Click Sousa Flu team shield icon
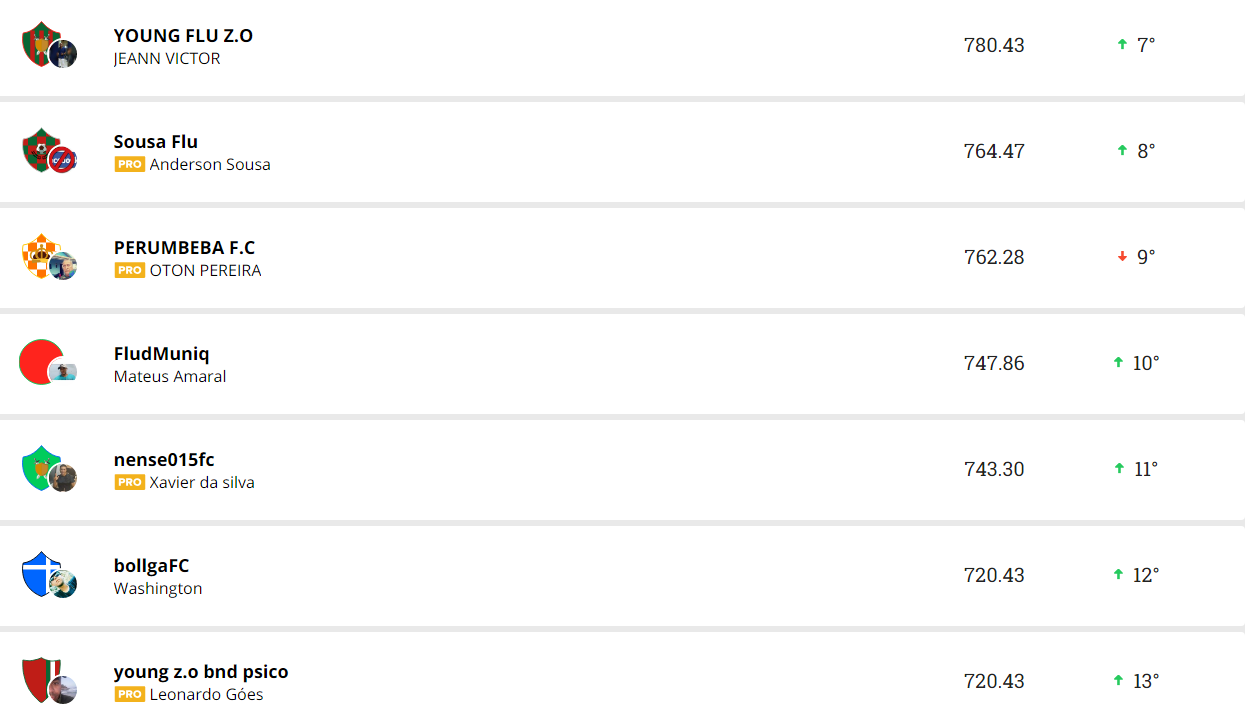Viewport: 1245px width, 725px height. [x=40, y=148]
